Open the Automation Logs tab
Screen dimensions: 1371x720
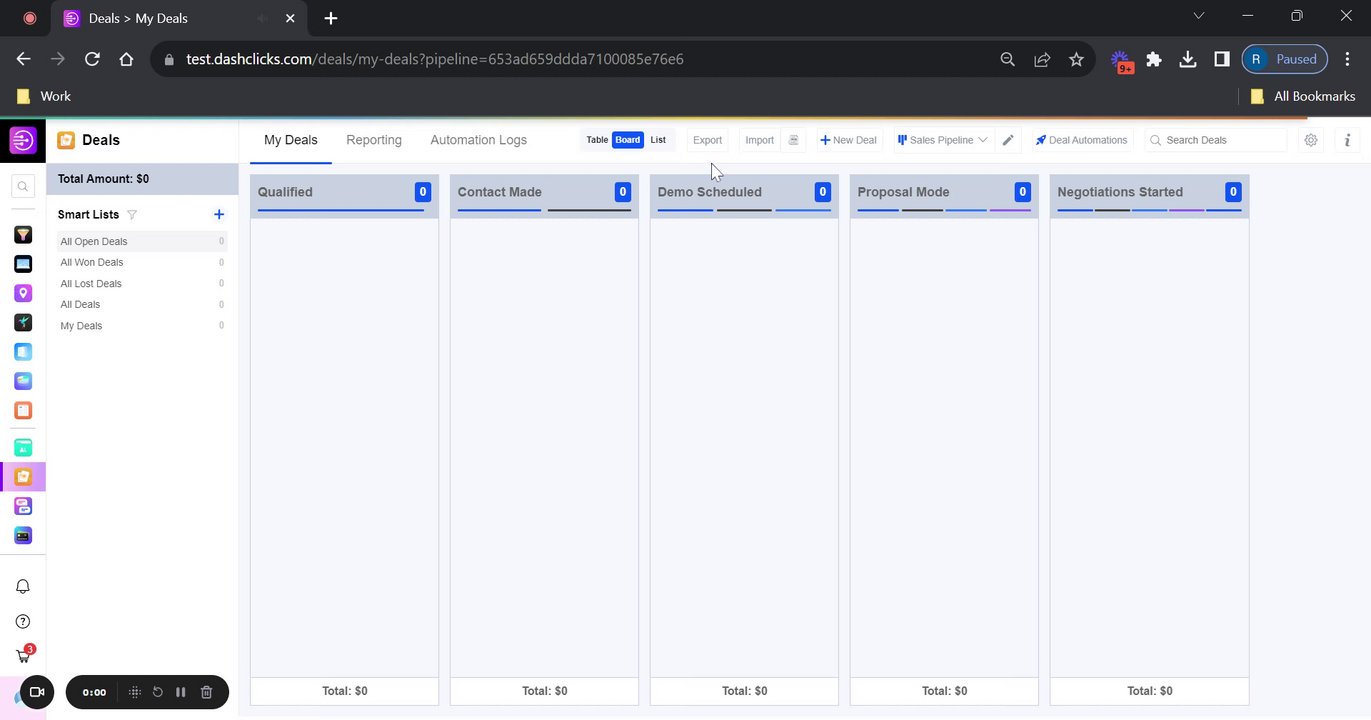(479, 140)
